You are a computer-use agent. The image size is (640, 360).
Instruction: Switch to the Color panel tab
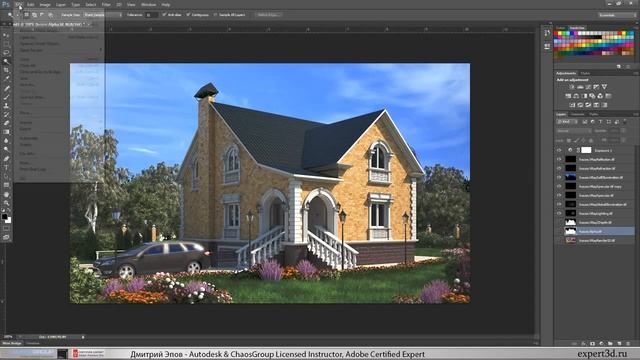click(x=560, y=28)
